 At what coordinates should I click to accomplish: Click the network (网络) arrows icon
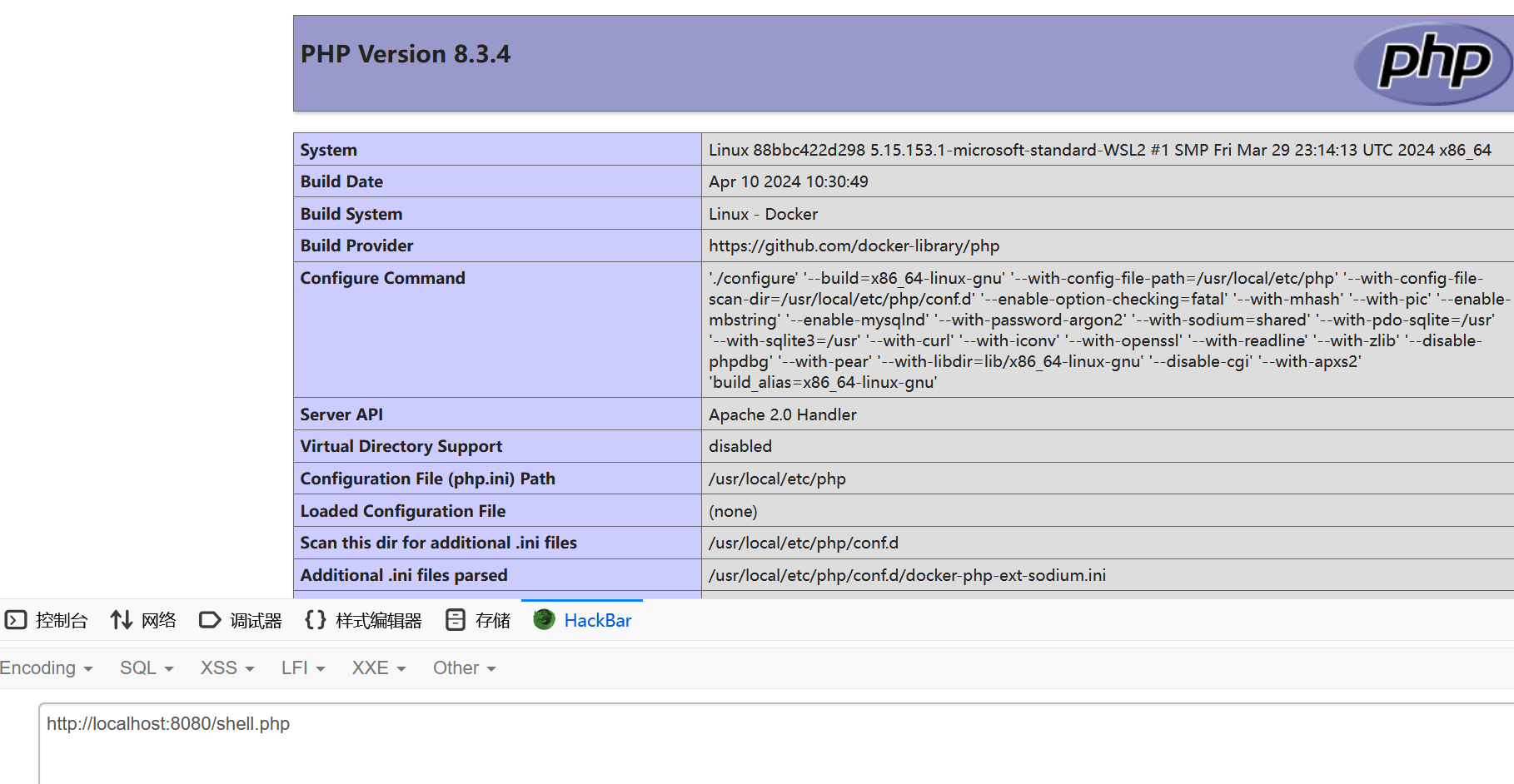pyautogui.click(x=122, y=620)
